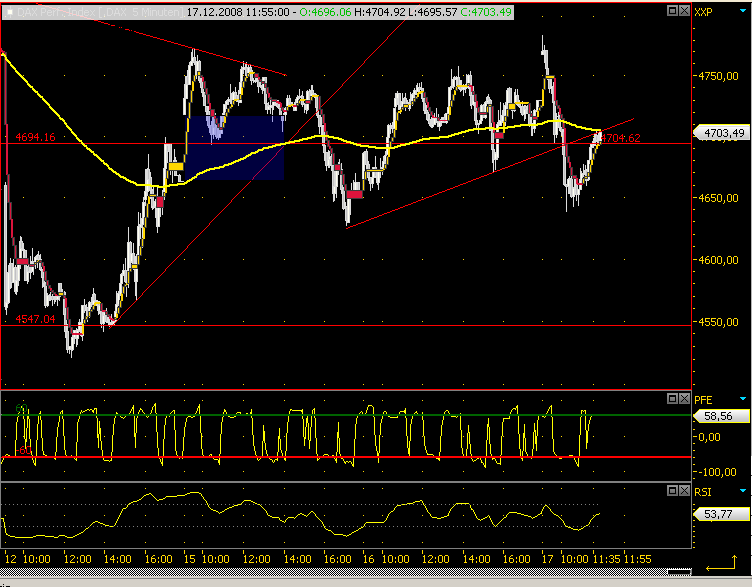The width and height of the screenshot is (752, 587).
Task: Click the O:4696.06 open value in header
Action: [x=326, y=12]
